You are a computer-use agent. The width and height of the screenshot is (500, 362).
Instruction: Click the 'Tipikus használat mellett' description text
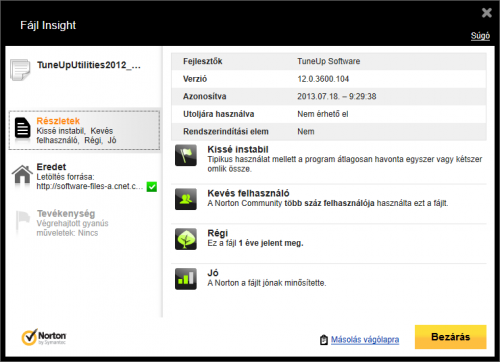point(345,164)
